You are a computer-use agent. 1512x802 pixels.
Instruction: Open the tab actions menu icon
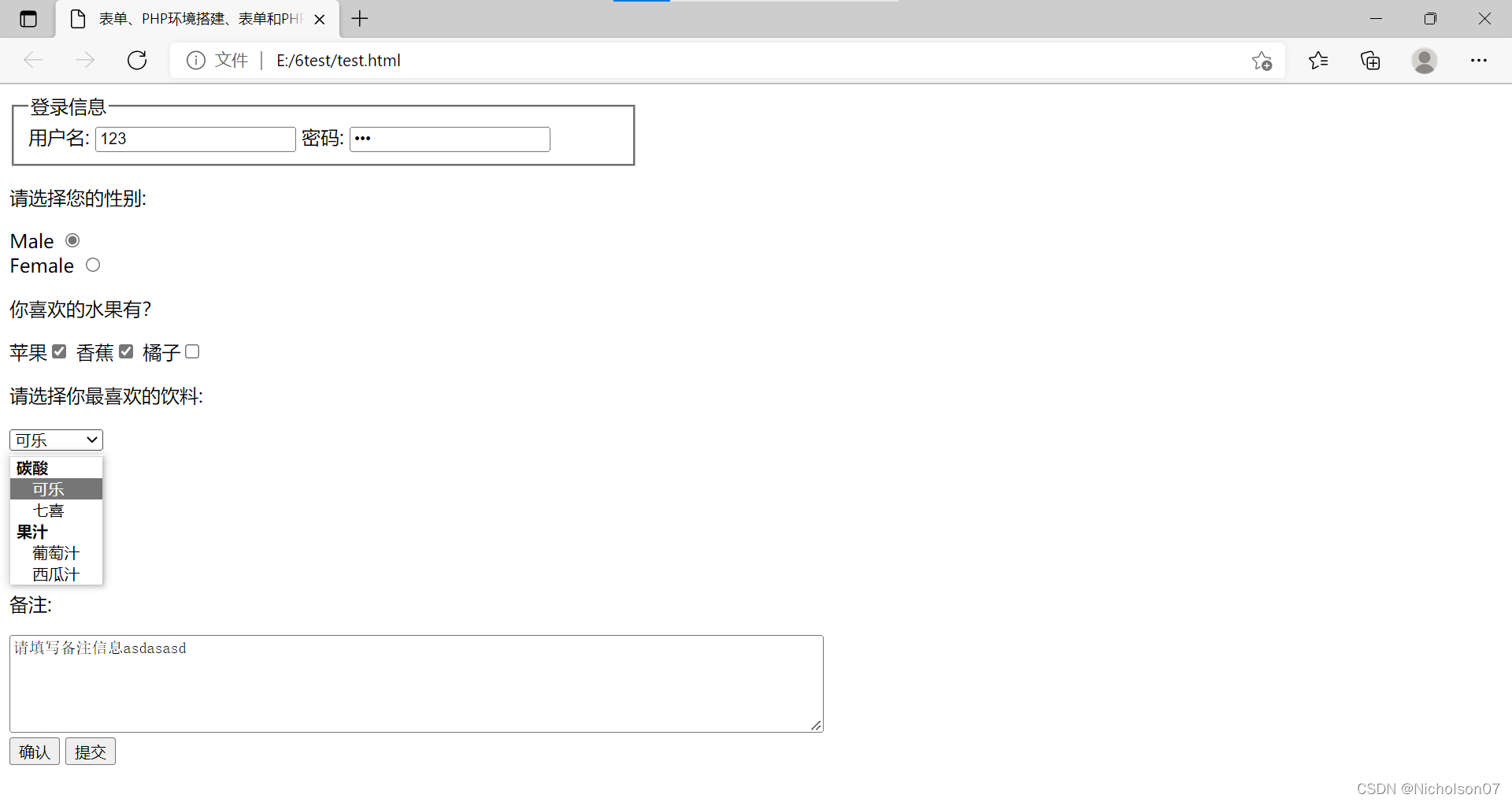(x=28, y=19)
